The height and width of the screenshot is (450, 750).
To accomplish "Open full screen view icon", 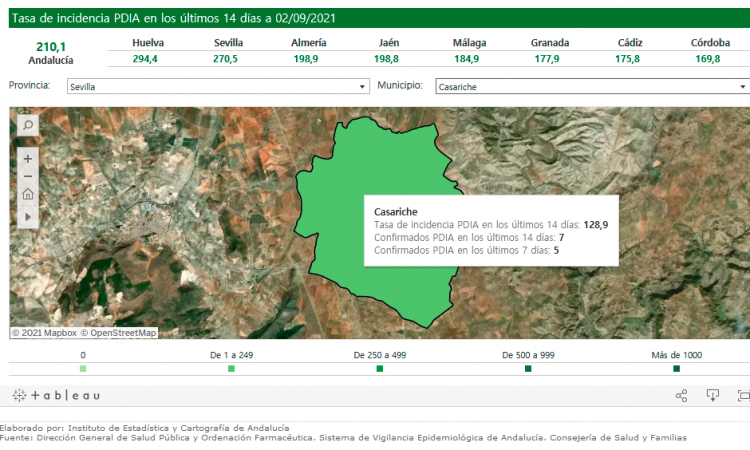I will tap(743, 396).
